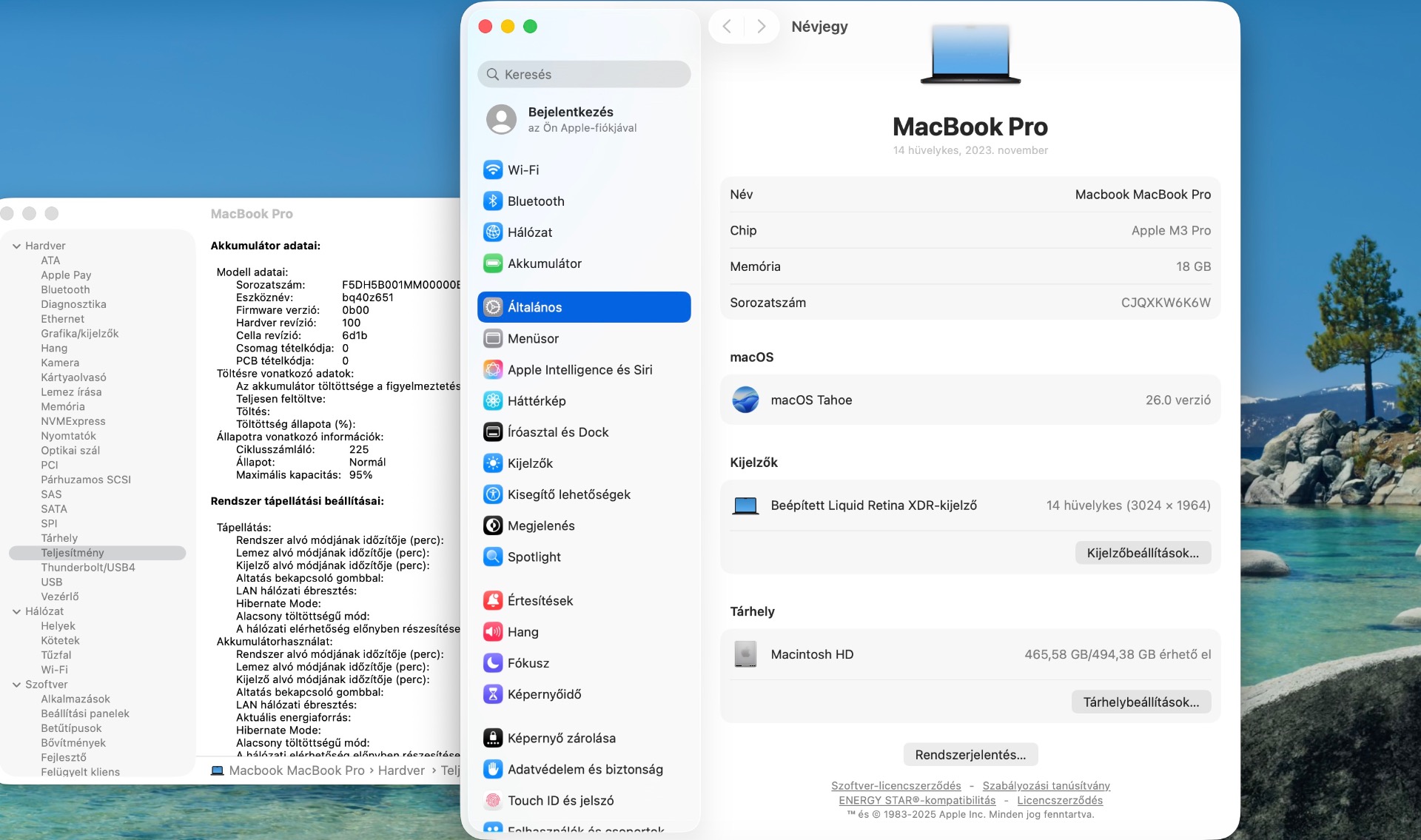Screen dimensions: 1421x840
Task: Select Ethernet in hardware list
Action: pos(62,319)
